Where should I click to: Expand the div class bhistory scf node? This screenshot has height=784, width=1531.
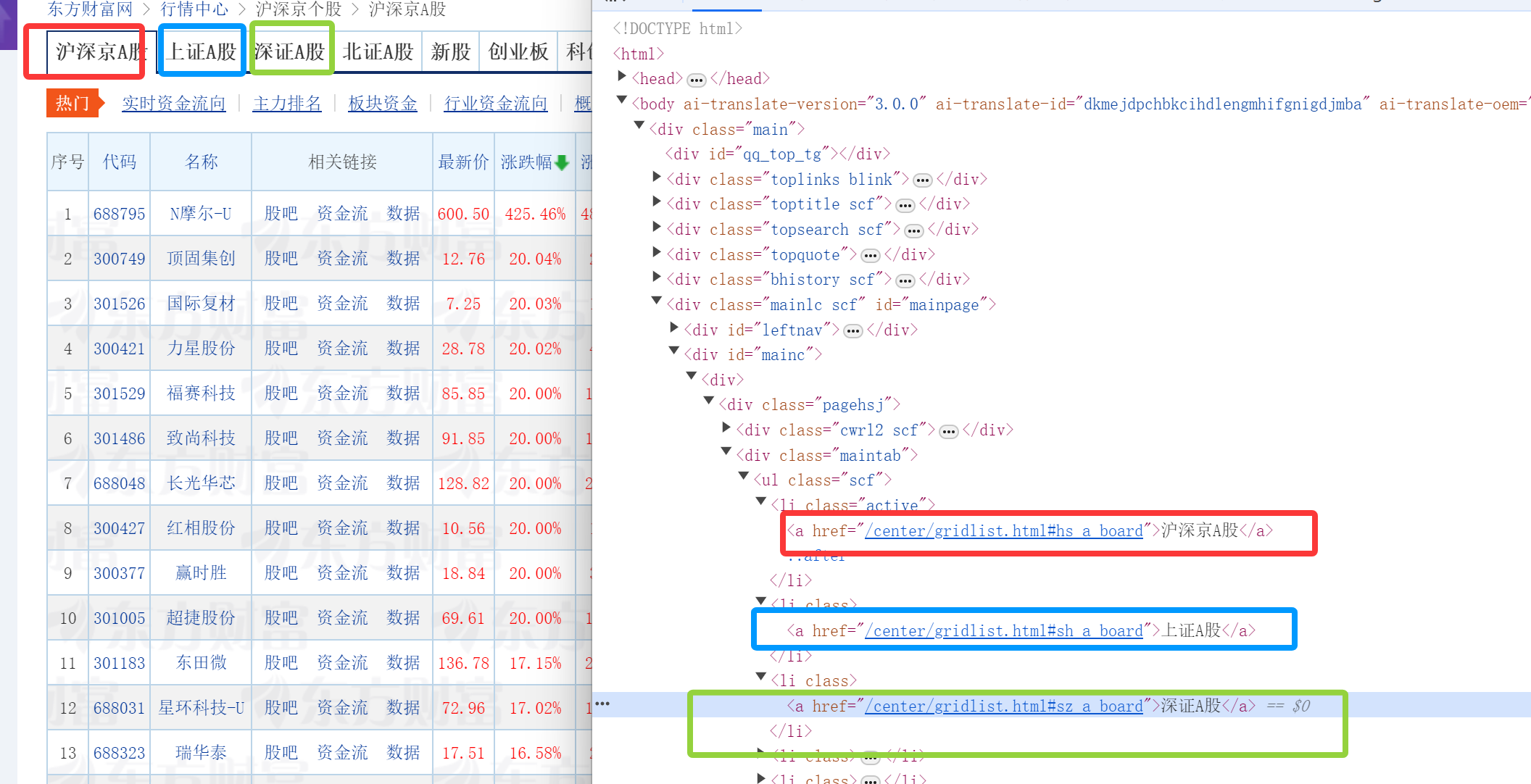pyautogui.click(x=657, y=277)
